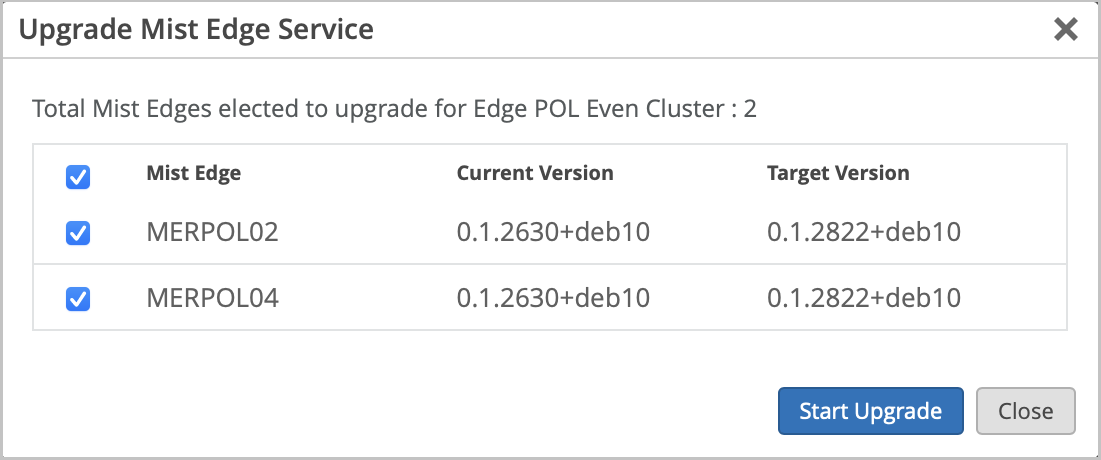Click the Current Version column header
Image resolution: width=1101 pixels, height=460 pixels.
(x=535, y=173)
